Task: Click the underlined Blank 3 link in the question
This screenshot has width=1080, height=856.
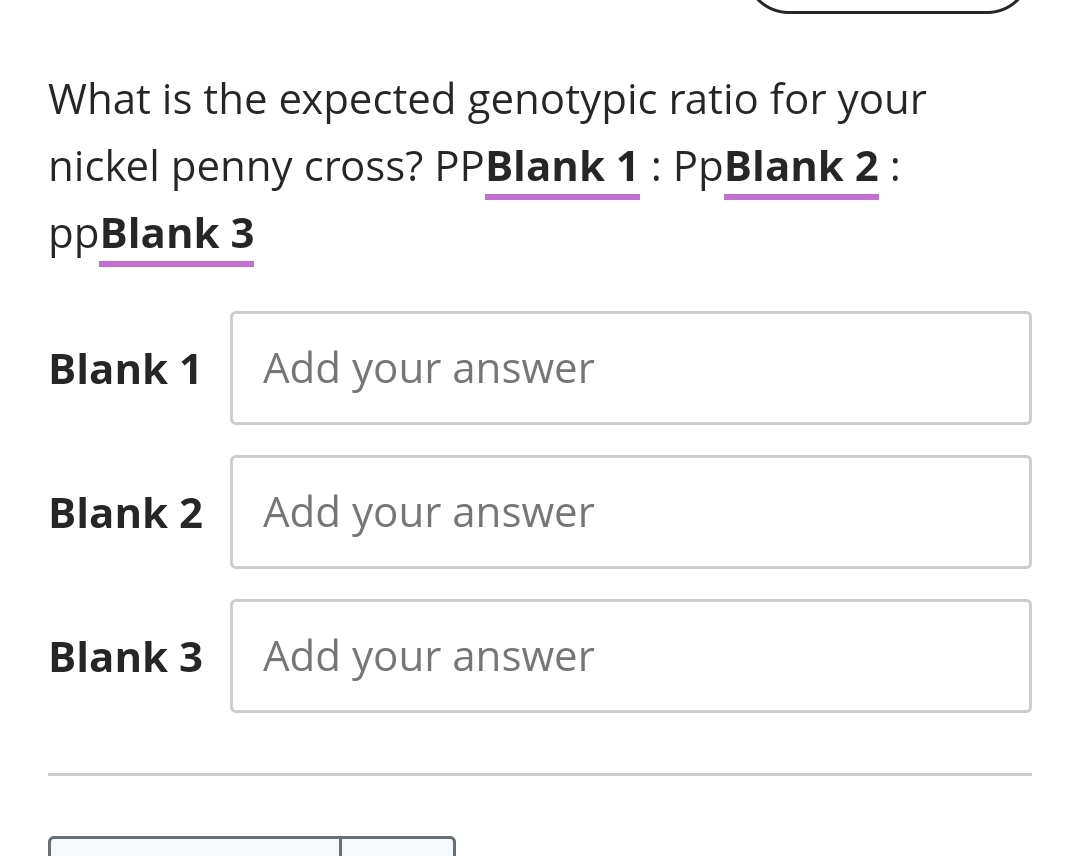Action: (176, 233)
